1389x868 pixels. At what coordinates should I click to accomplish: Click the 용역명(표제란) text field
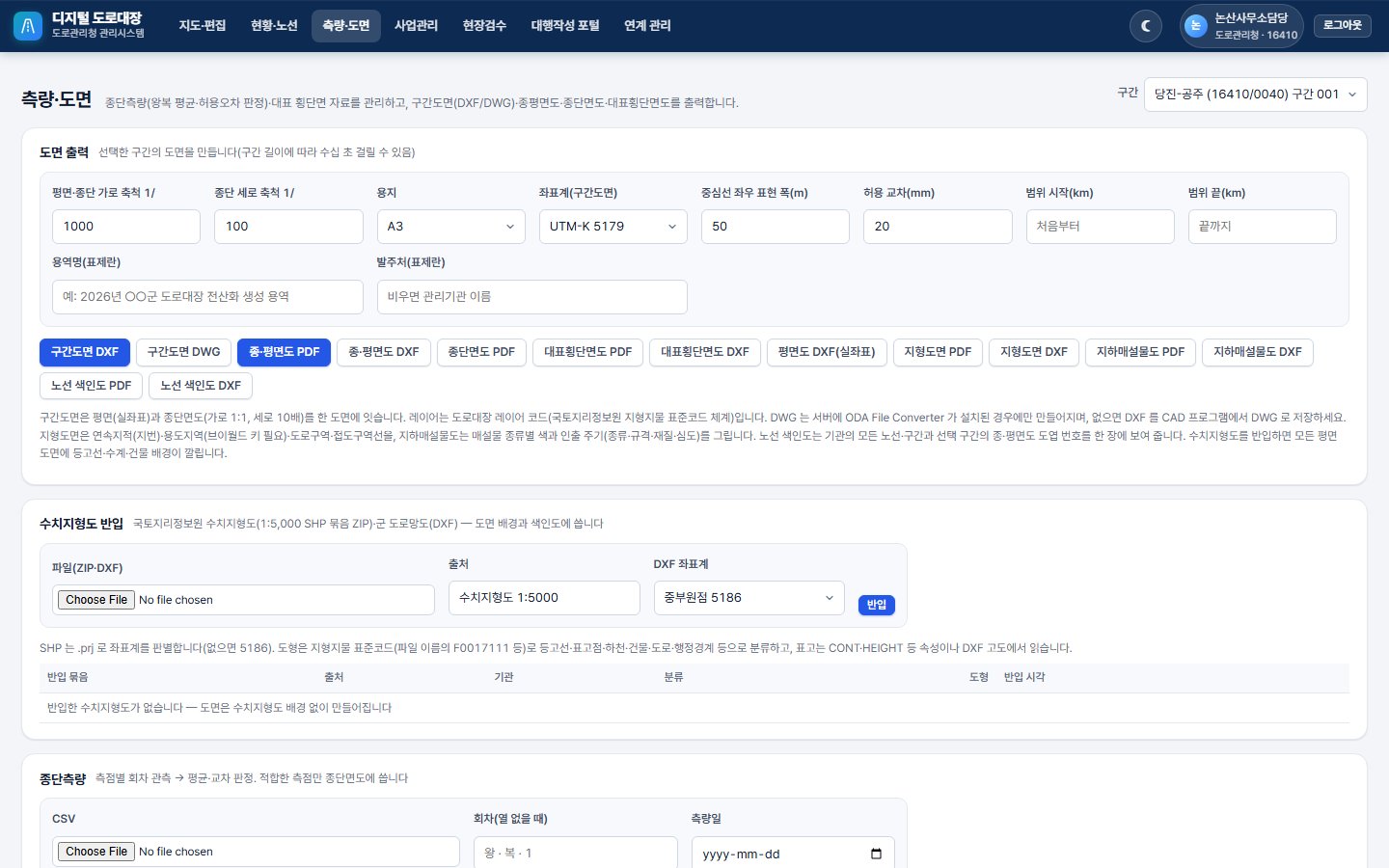[x=207, y=297]
